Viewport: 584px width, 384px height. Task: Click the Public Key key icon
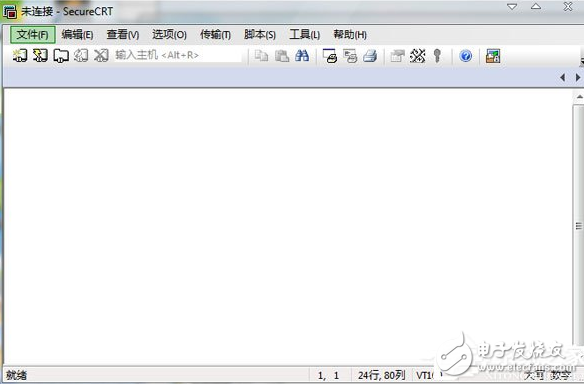[438, 56]
